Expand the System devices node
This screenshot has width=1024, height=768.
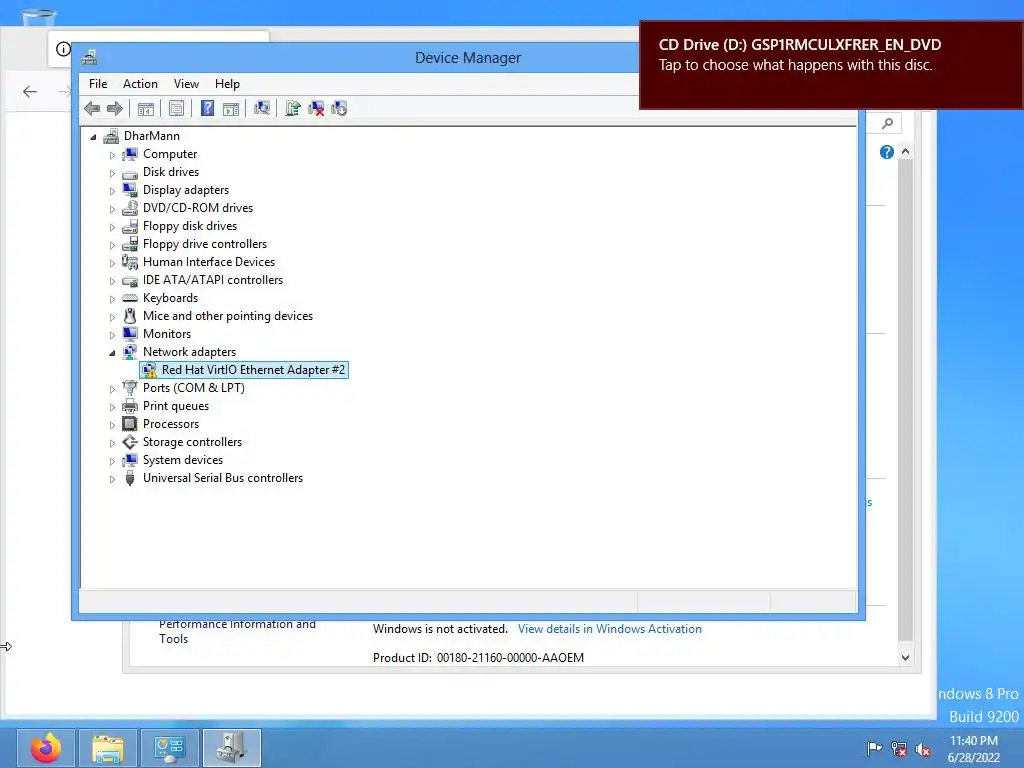click(x=112, y=461)
